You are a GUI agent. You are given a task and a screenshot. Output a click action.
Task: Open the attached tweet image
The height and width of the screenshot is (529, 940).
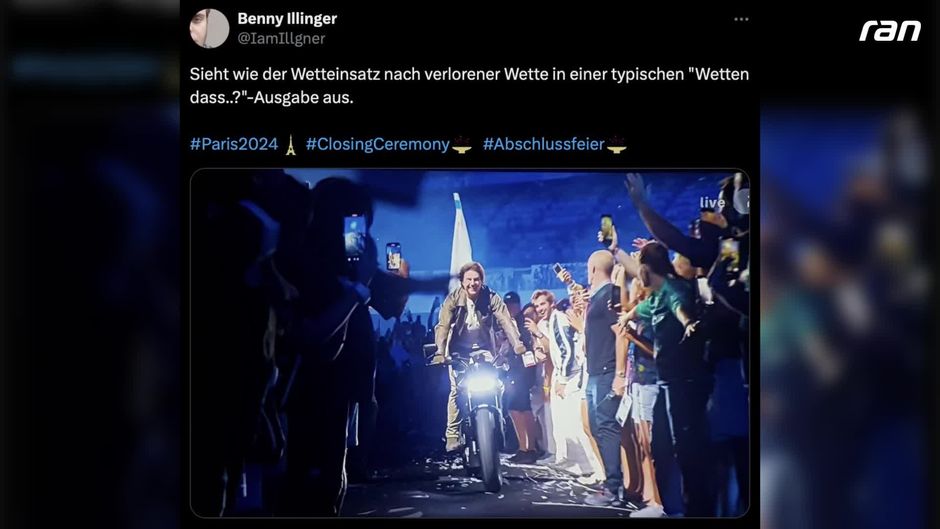click(469, 343)
